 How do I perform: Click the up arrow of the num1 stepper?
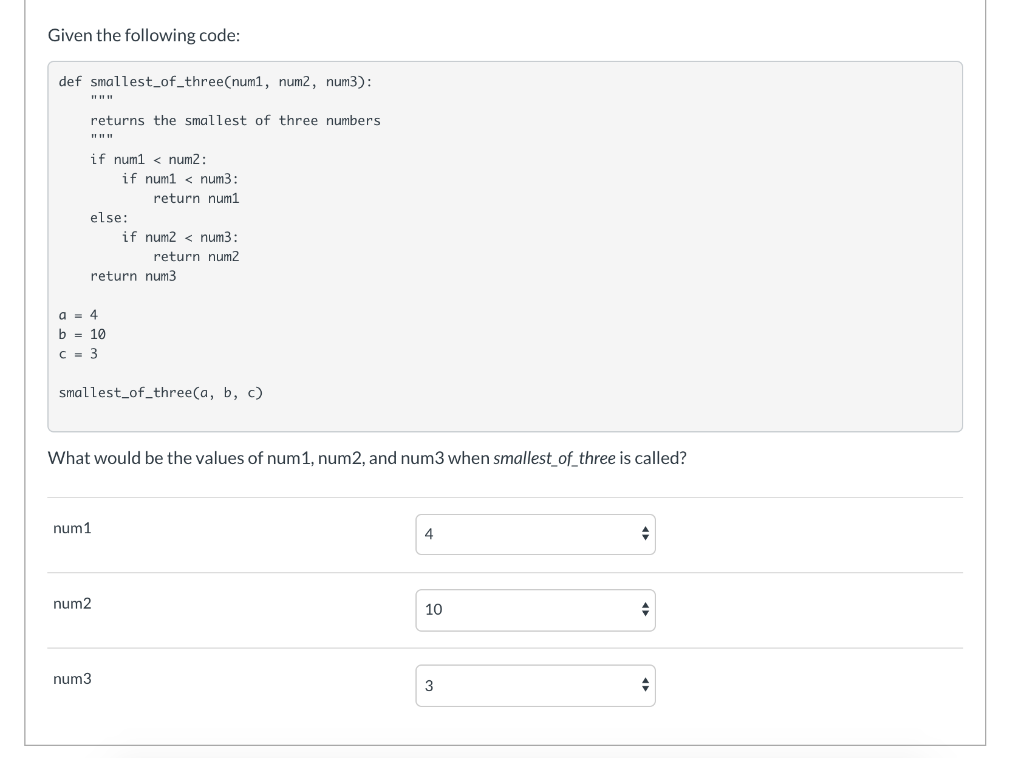[645, 529]
